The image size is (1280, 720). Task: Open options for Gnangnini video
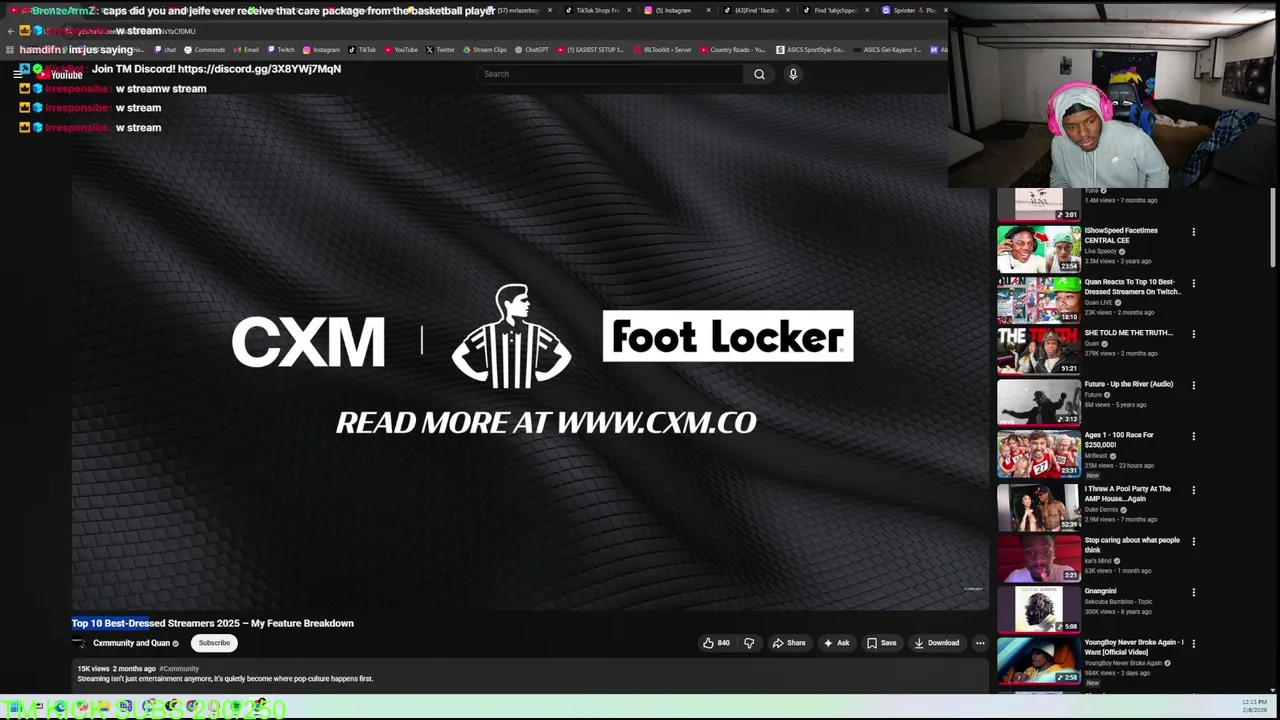pos(1193,592)
